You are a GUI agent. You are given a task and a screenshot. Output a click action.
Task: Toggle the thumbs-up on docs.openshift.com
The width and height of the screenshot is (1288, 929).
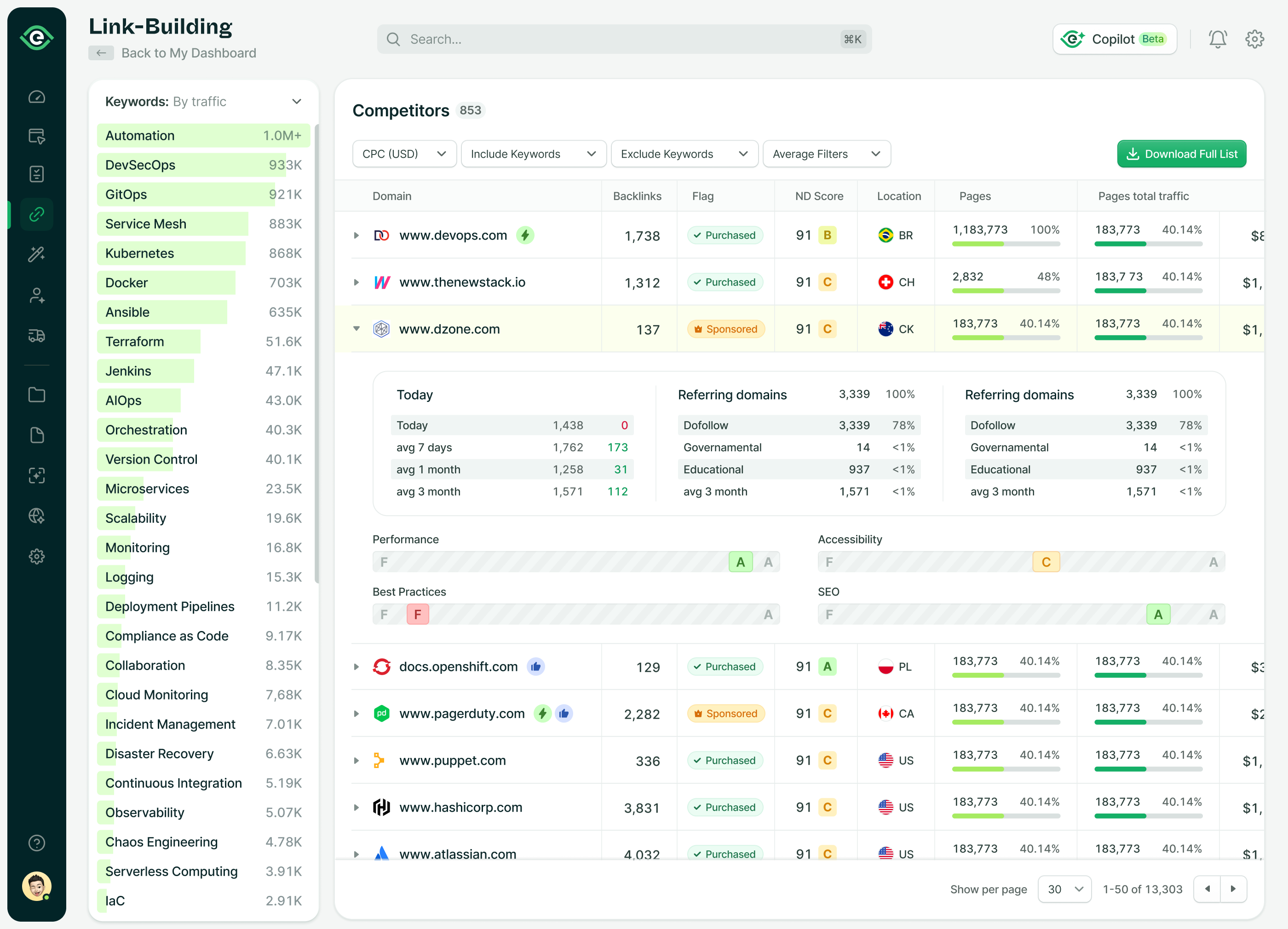point(536,667)
